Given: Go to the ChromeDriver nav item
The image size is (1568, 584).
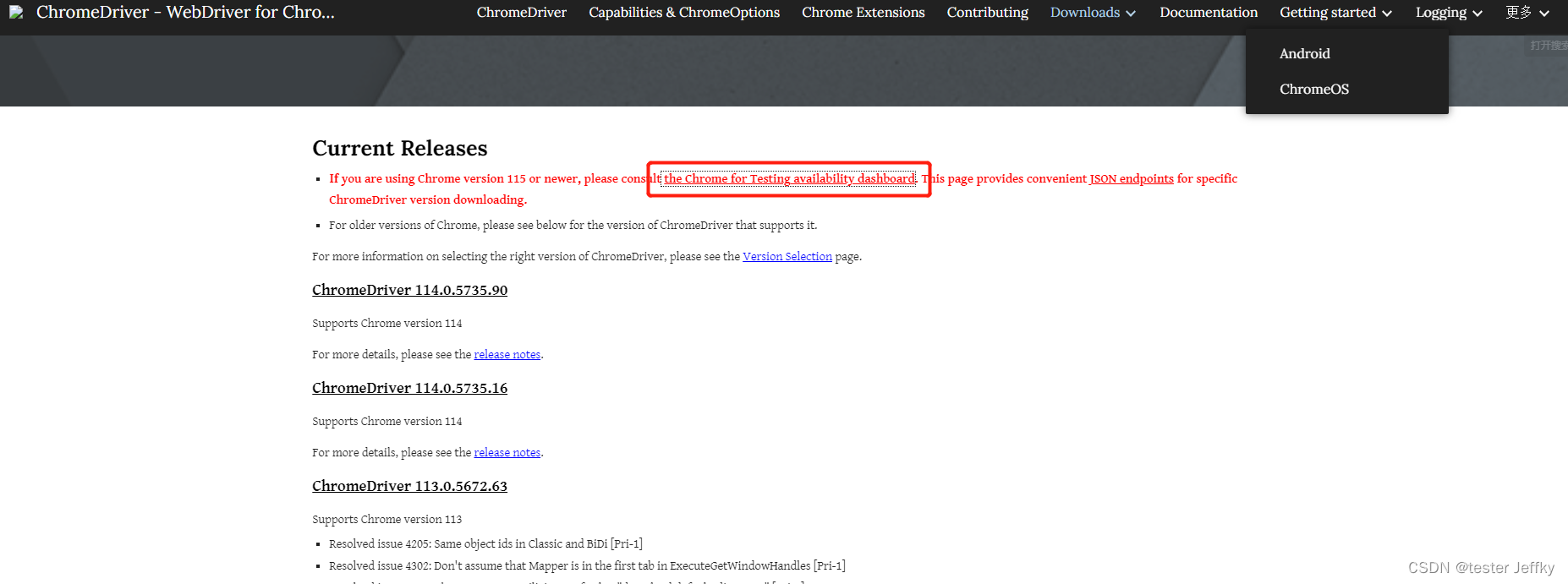Looking at the screenshot, I should point(521,13).
